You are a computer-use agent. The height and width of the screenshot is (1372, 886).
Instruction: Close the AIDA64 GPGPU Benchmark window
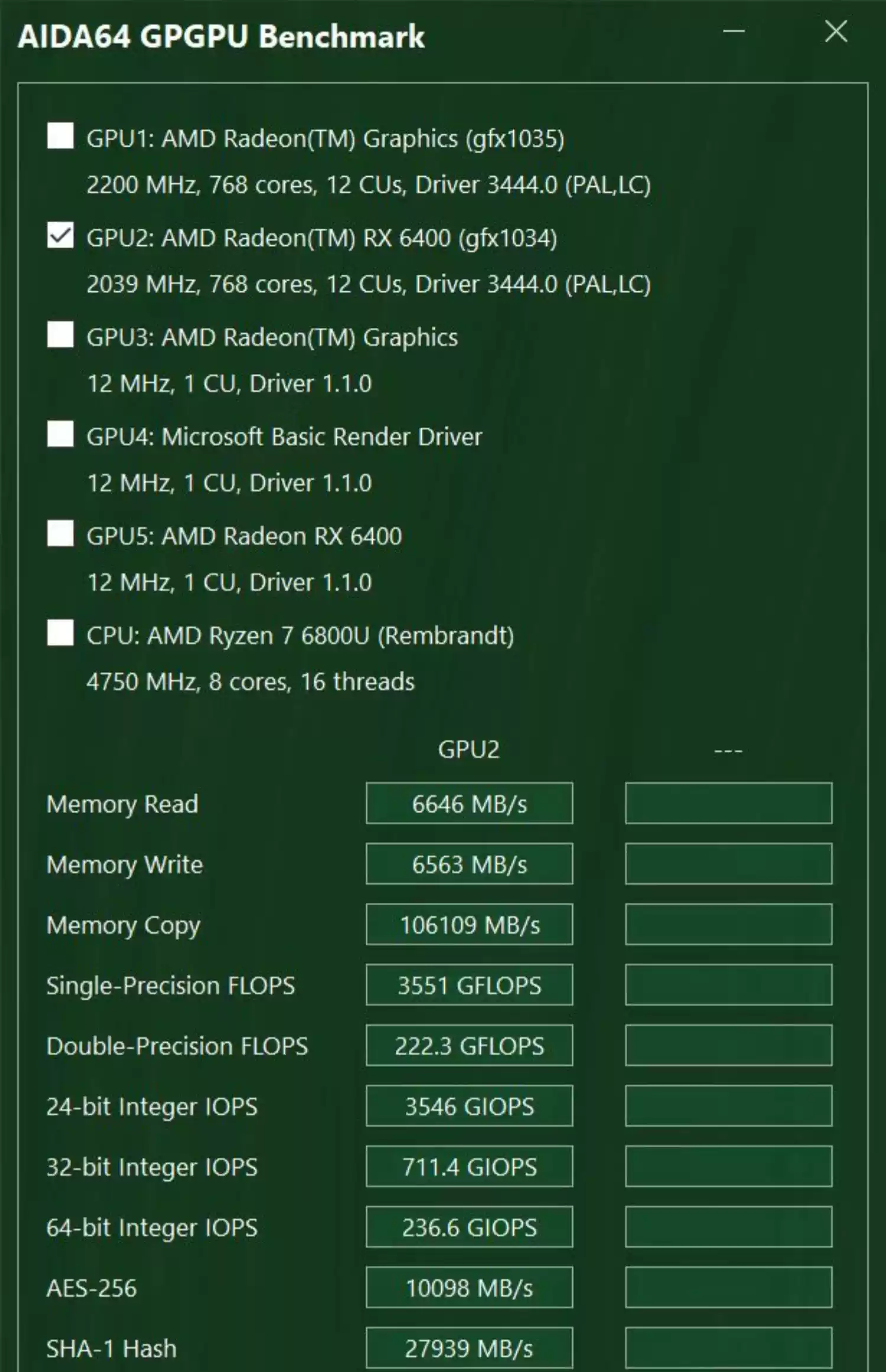tap(836, 31)
